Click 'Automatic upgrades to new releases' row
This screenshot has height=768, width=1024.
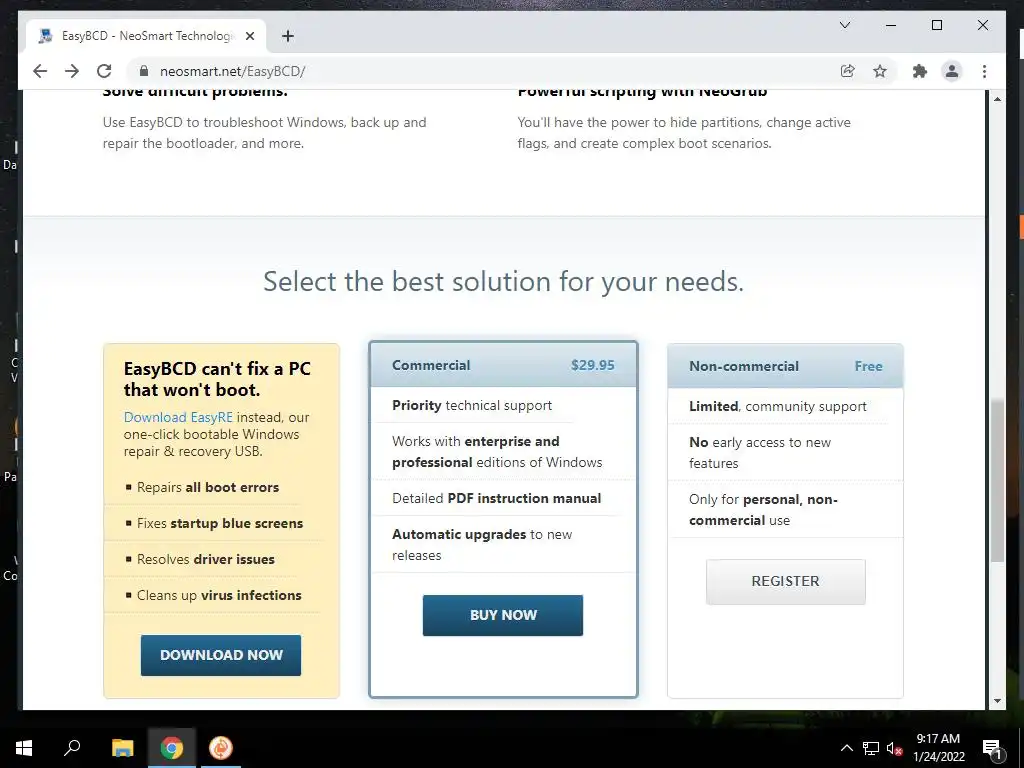[482, 545]
